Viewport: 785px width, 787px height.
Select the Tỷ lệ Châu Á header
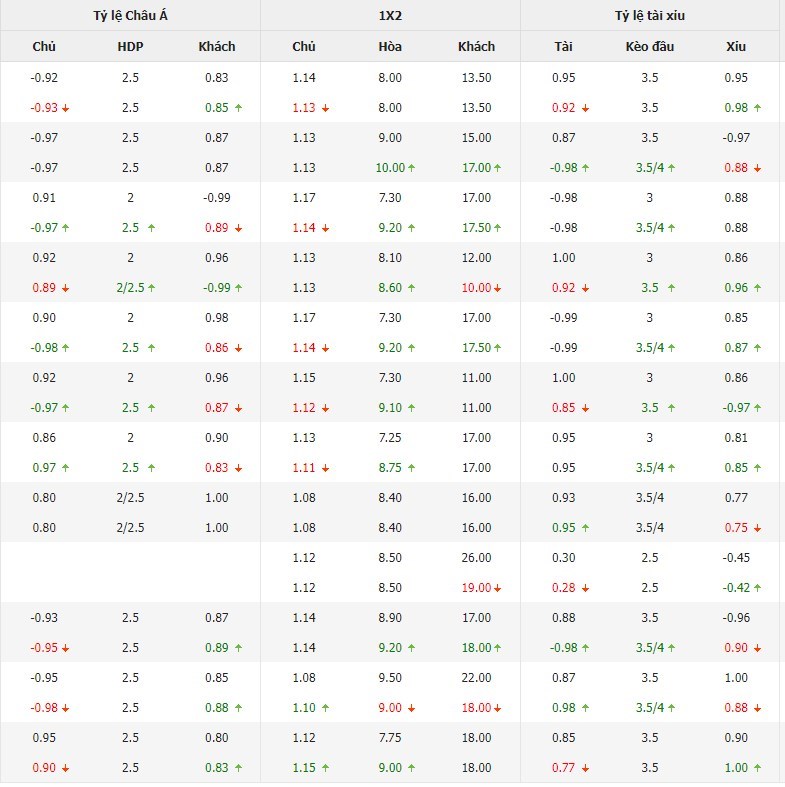[130, 15]
